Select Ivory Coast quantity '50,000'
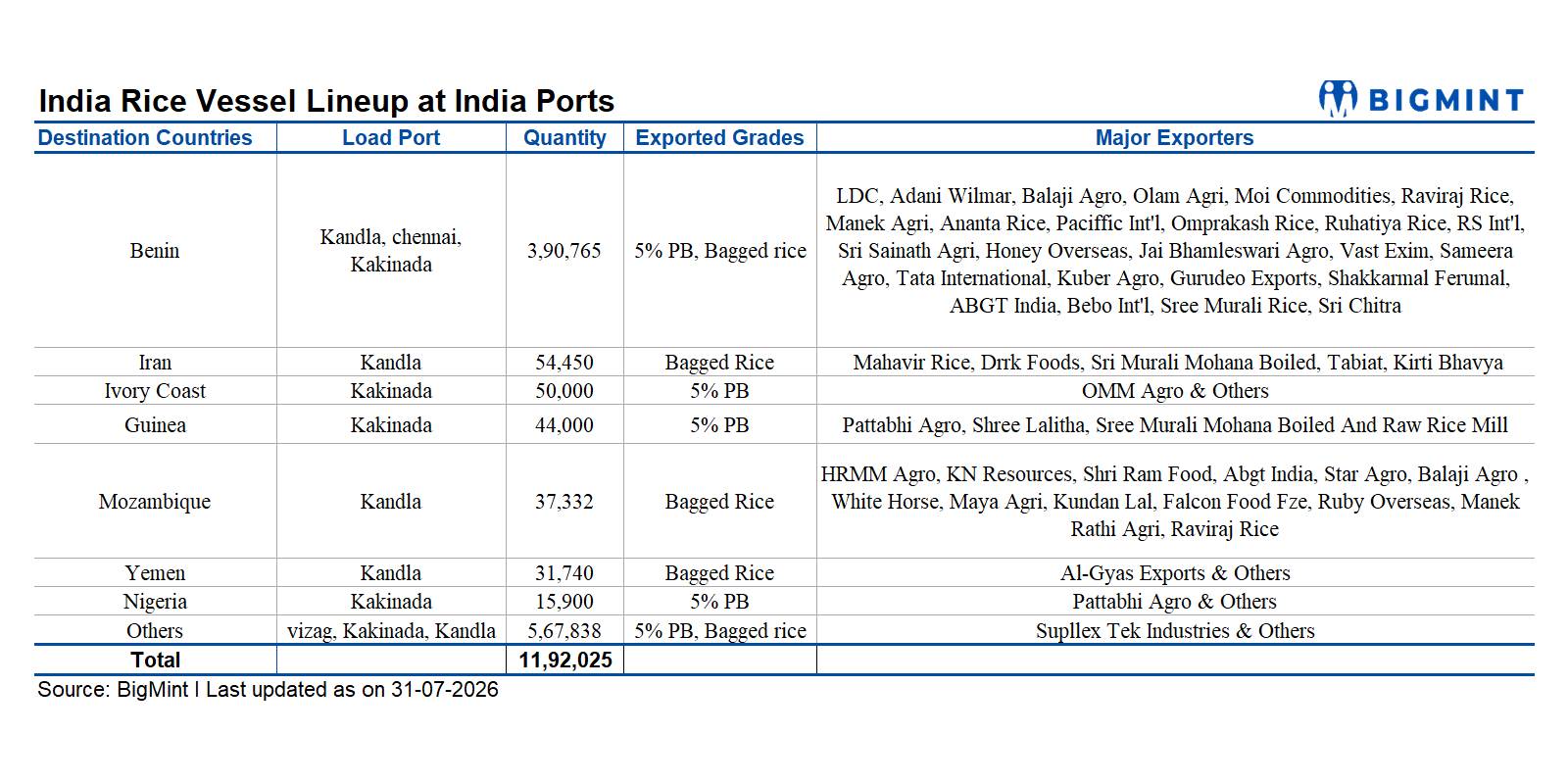Image resolution: width=1568 pixels, height=784 pixels. [x=564, y=391]
